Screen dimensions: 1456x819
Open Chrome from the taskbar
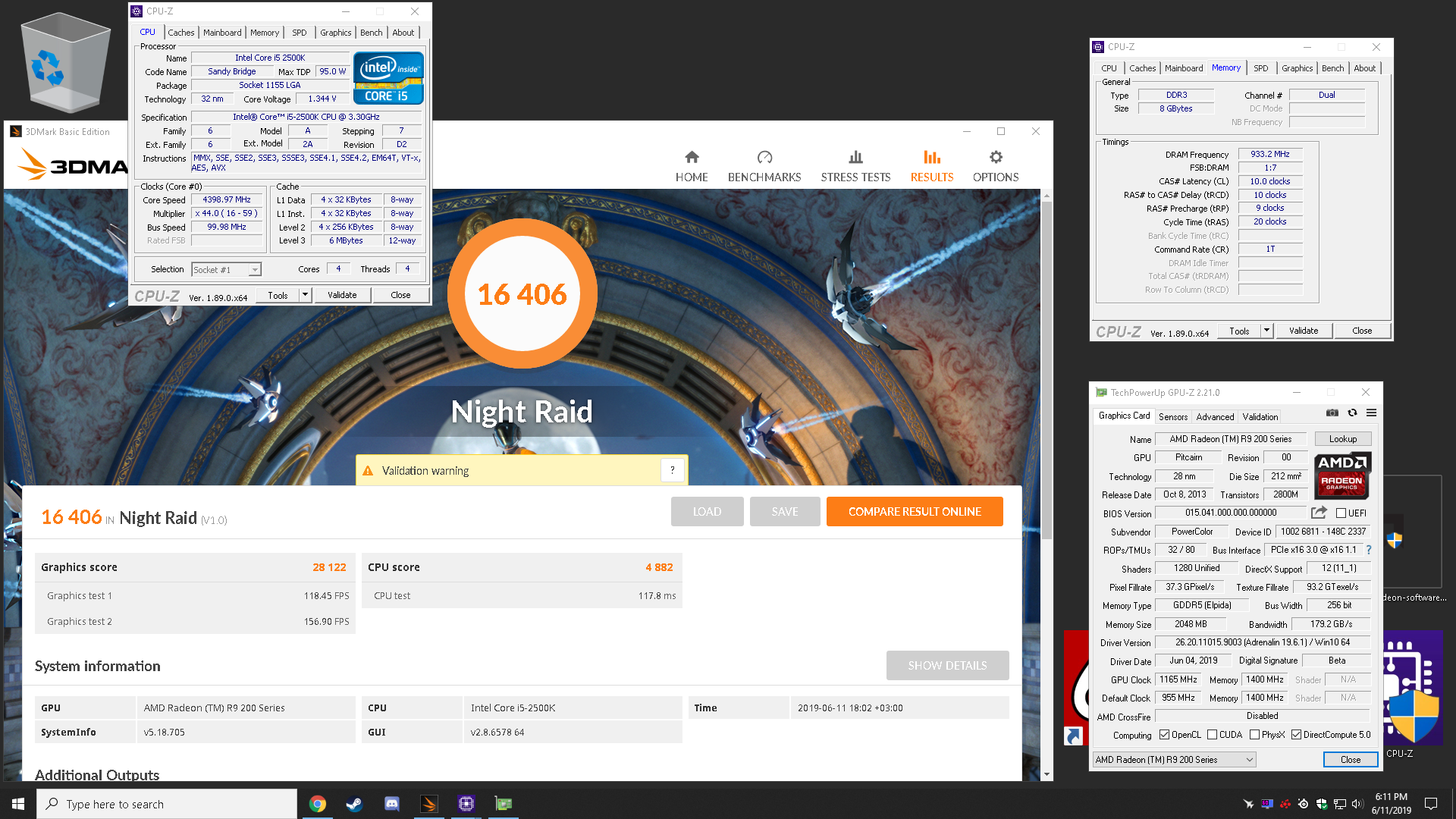tap(318, 804)
